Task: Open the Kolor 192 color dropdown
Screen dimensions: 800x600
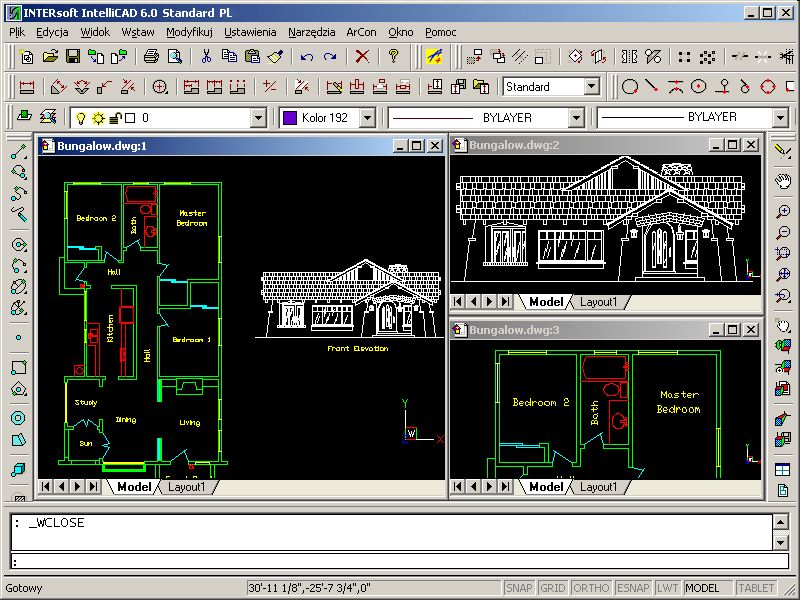Action: [367, 118]
